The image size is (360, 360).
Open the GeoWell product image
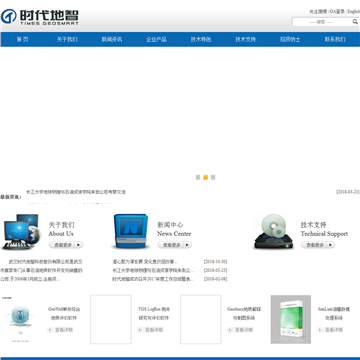(20, 319)
